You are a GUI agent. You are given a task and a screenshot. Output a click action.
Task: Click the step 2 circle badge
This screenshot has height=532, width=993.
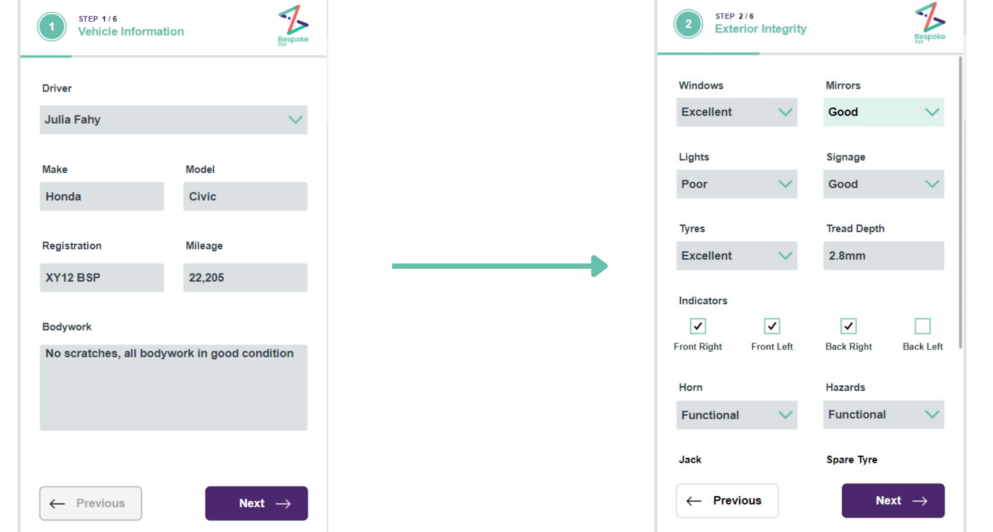(x=688, y=25)
